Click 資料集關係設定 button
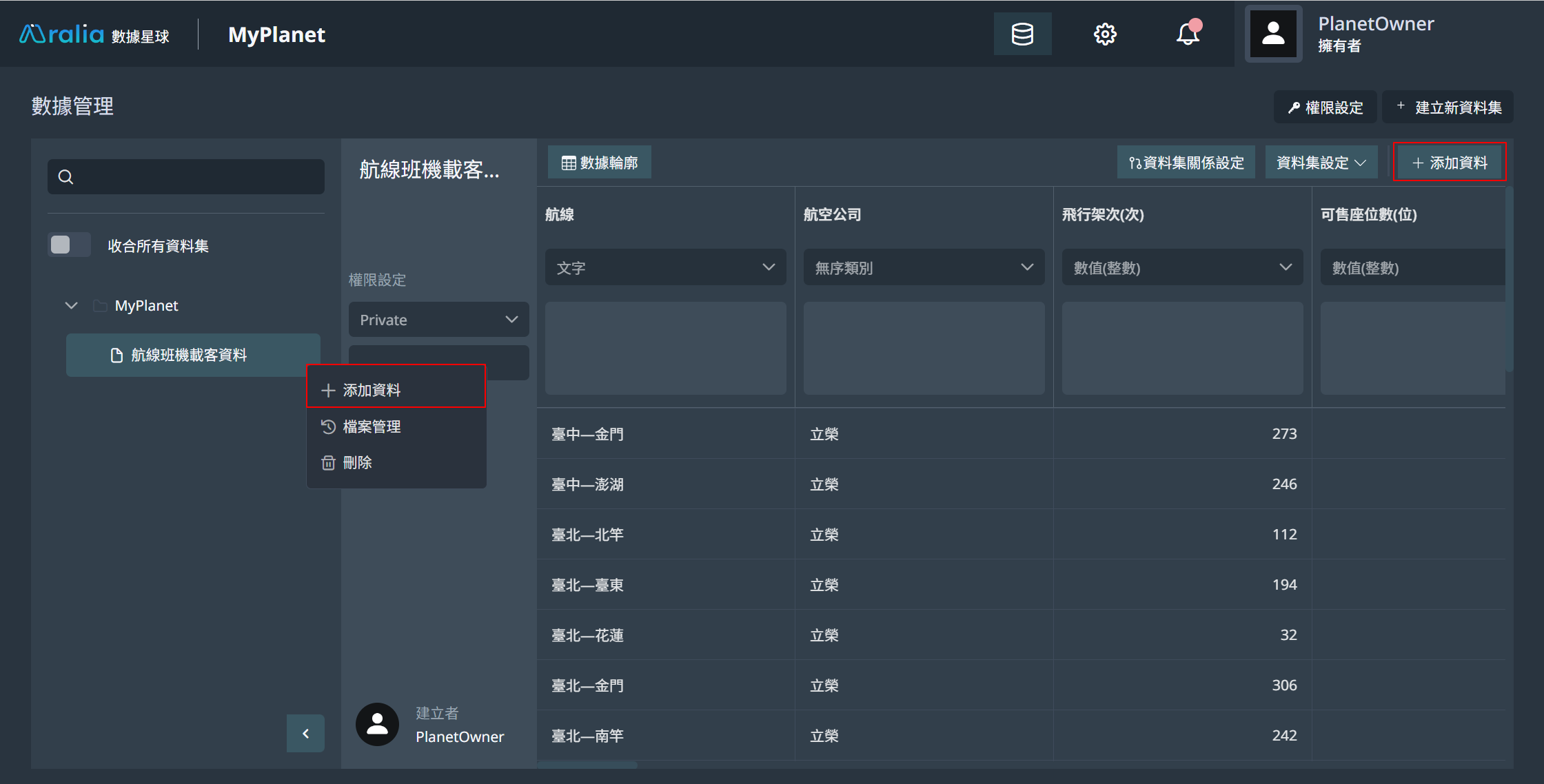 tap(1186, 163)
